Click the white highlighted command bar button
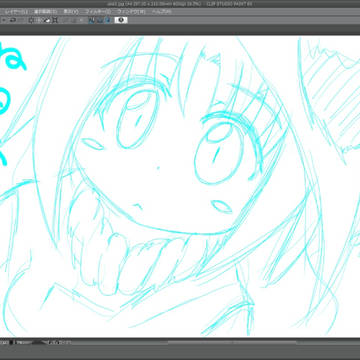This screenshot has height=360, width=360. pyautogui.click(x=121, y=20)
